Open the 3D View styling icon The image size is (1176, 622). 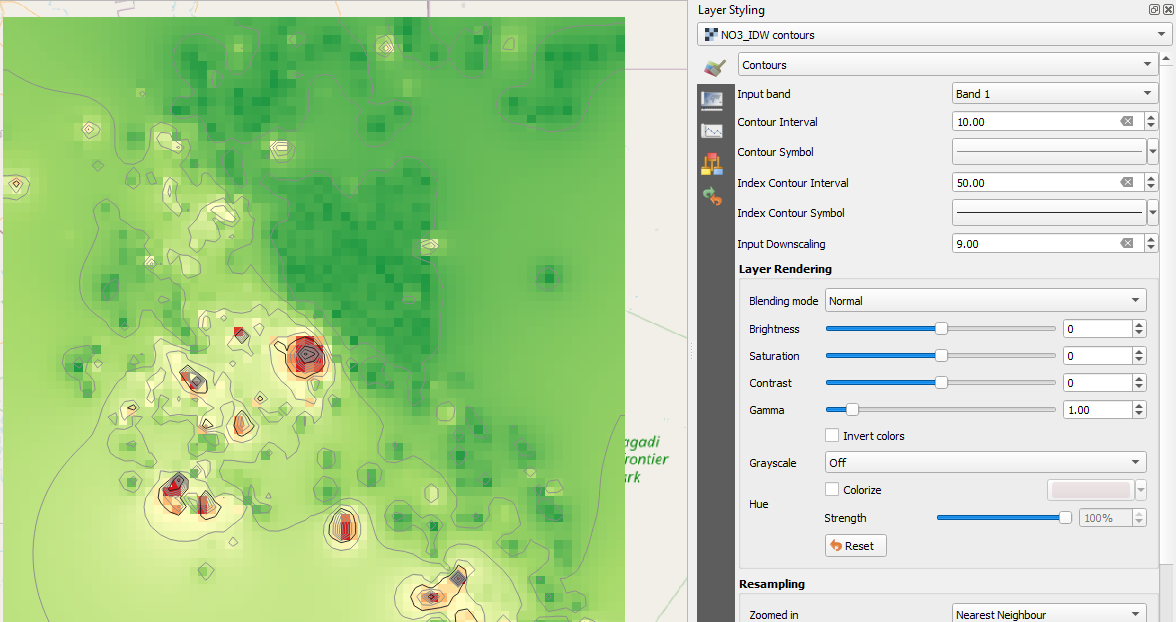714,162
